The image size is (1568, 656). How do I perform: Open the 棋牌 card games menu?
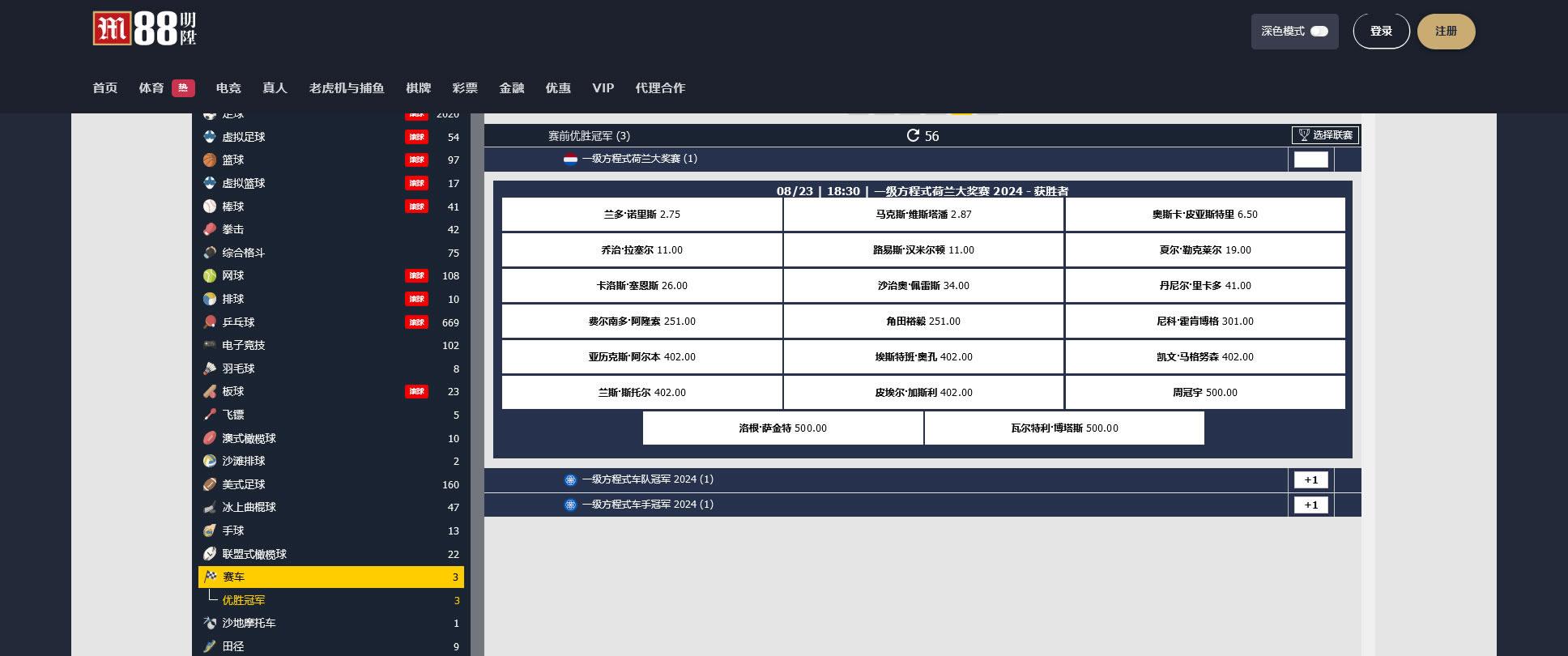click(x=419, y=88)
